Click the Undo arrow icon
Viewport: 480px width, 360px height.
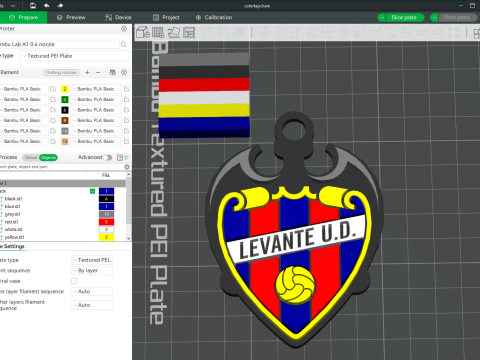click(x=47, y=5)
